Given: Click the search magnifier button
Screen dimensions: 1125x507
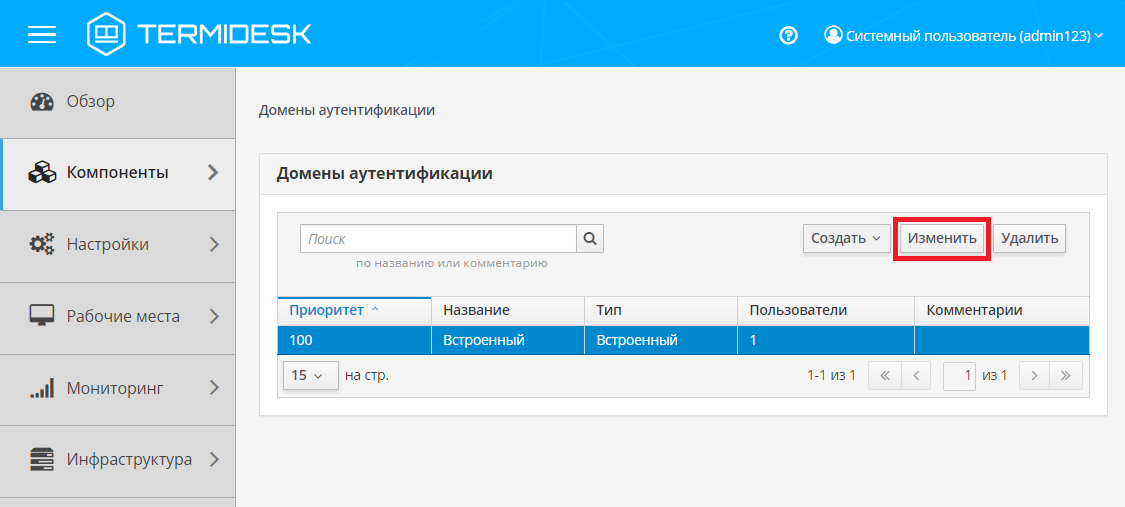Looking at the screenshot, I should click(x=590, y=239).
